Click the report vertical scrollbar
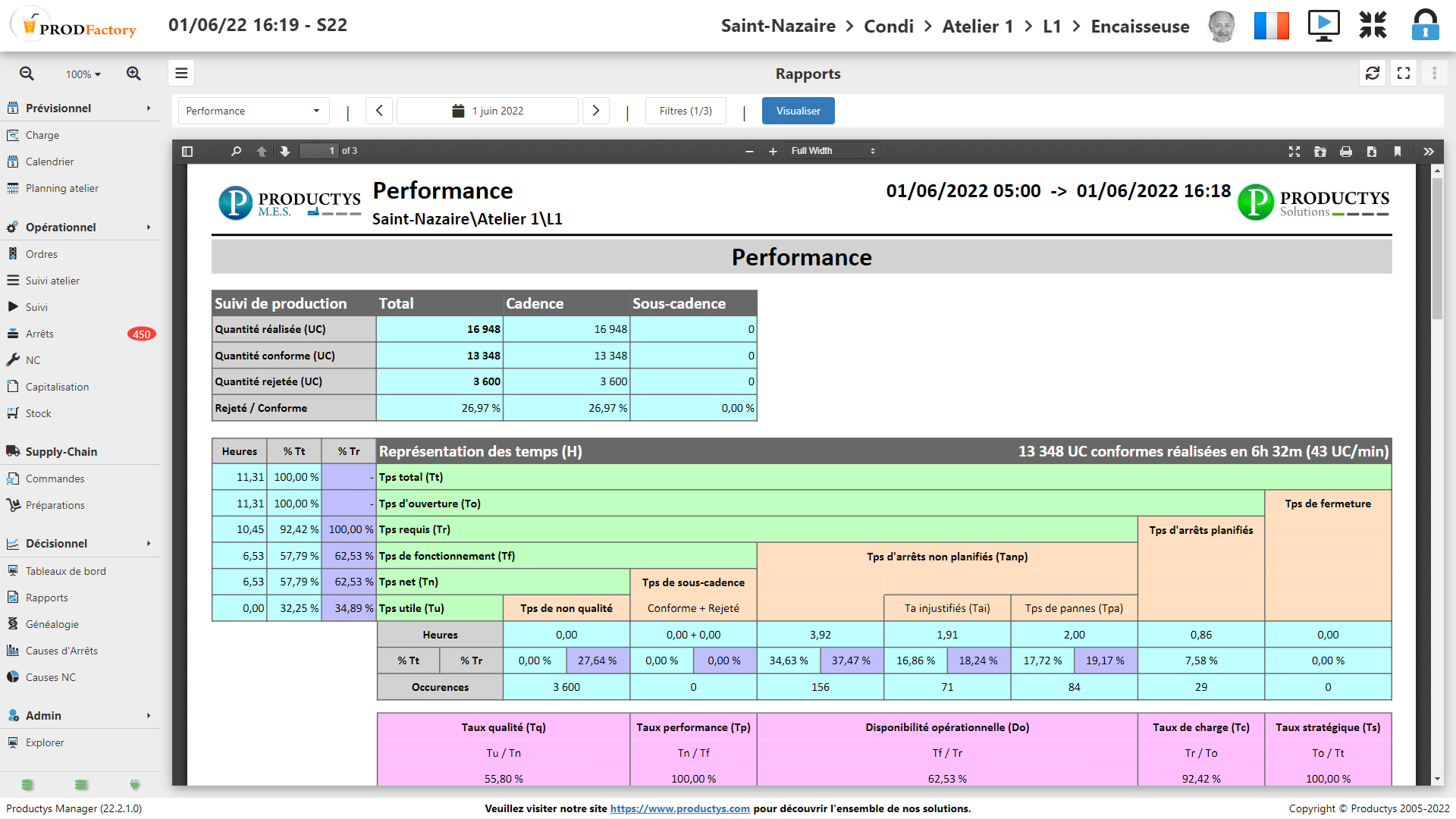Screen dimensions: 1456x819 [x=1437, y=250]
